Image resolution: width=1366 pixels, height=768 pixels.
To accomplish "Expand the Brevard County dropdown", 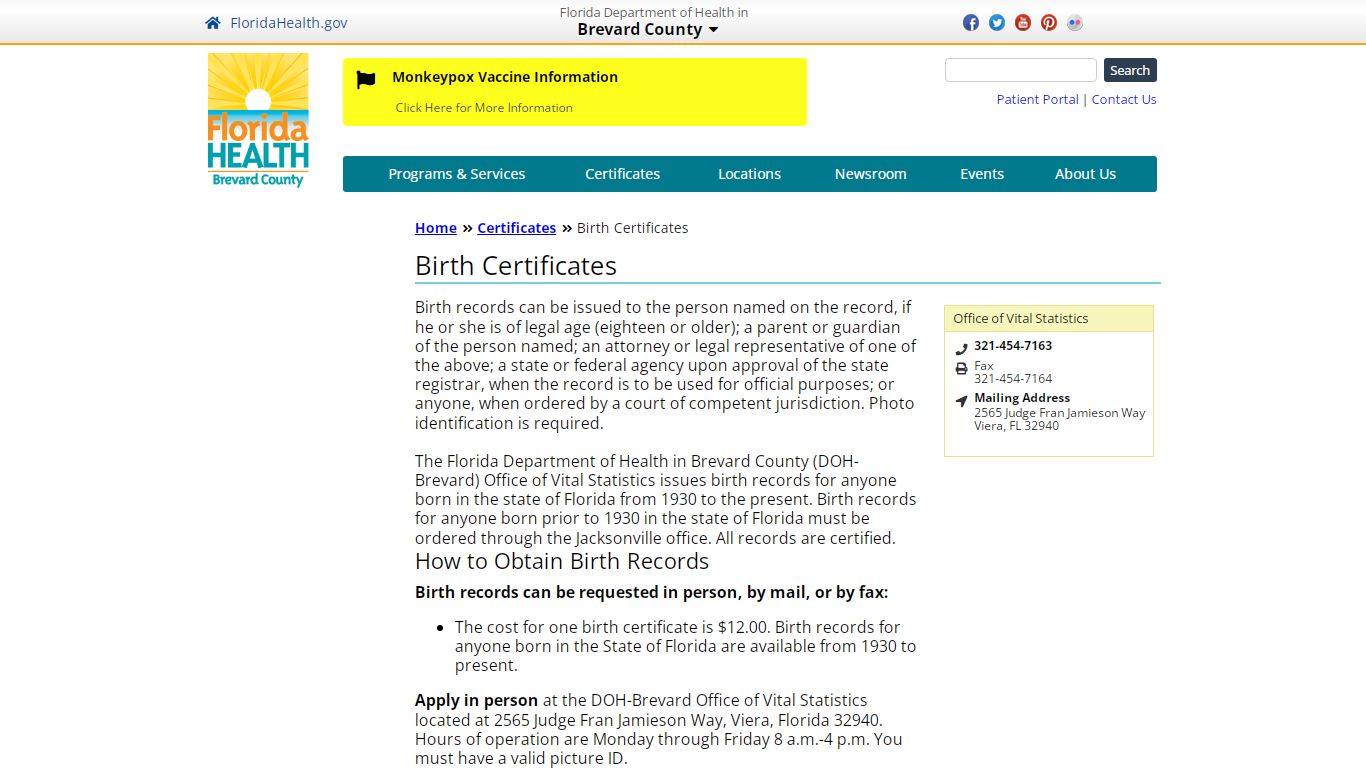I will (x=648, y=29).
